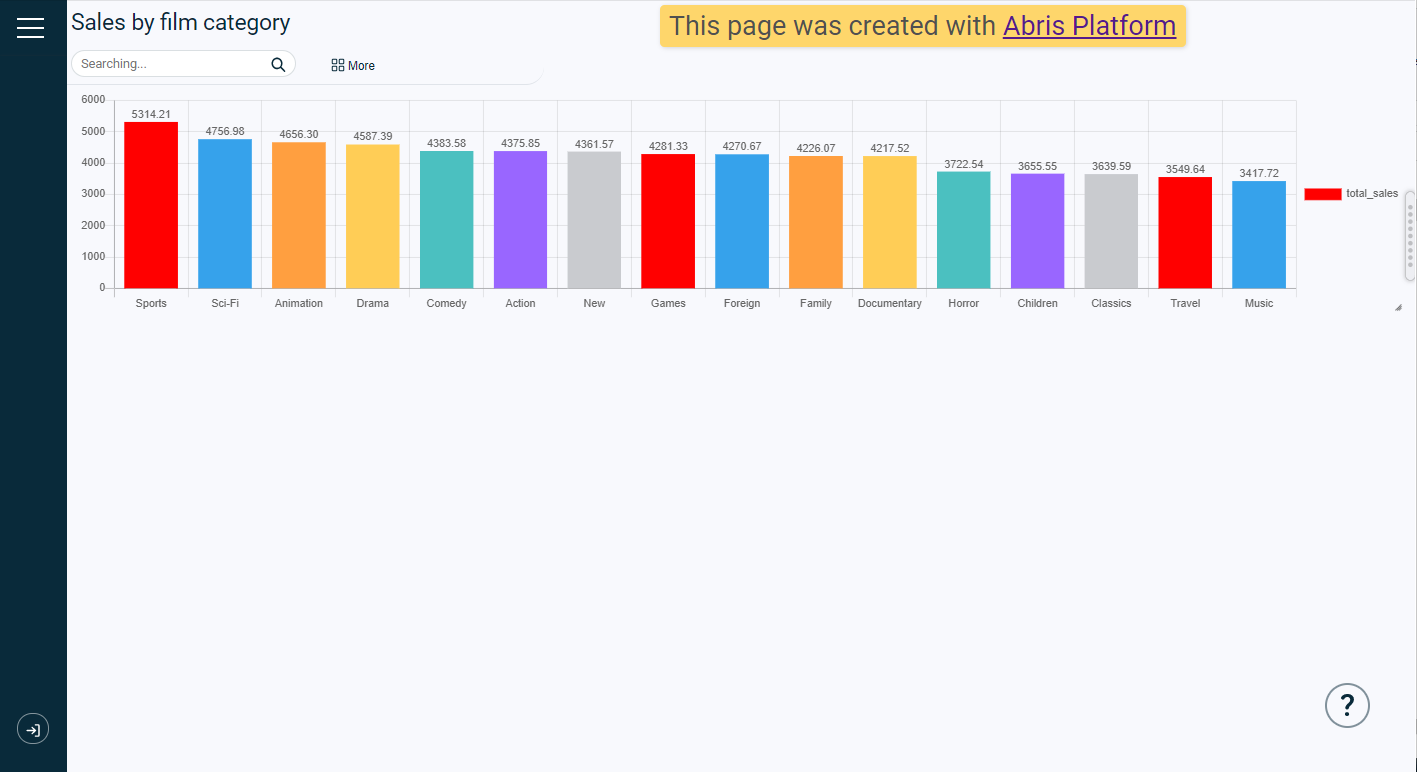
Task: Click the red Sports bar
Action: 151,205
